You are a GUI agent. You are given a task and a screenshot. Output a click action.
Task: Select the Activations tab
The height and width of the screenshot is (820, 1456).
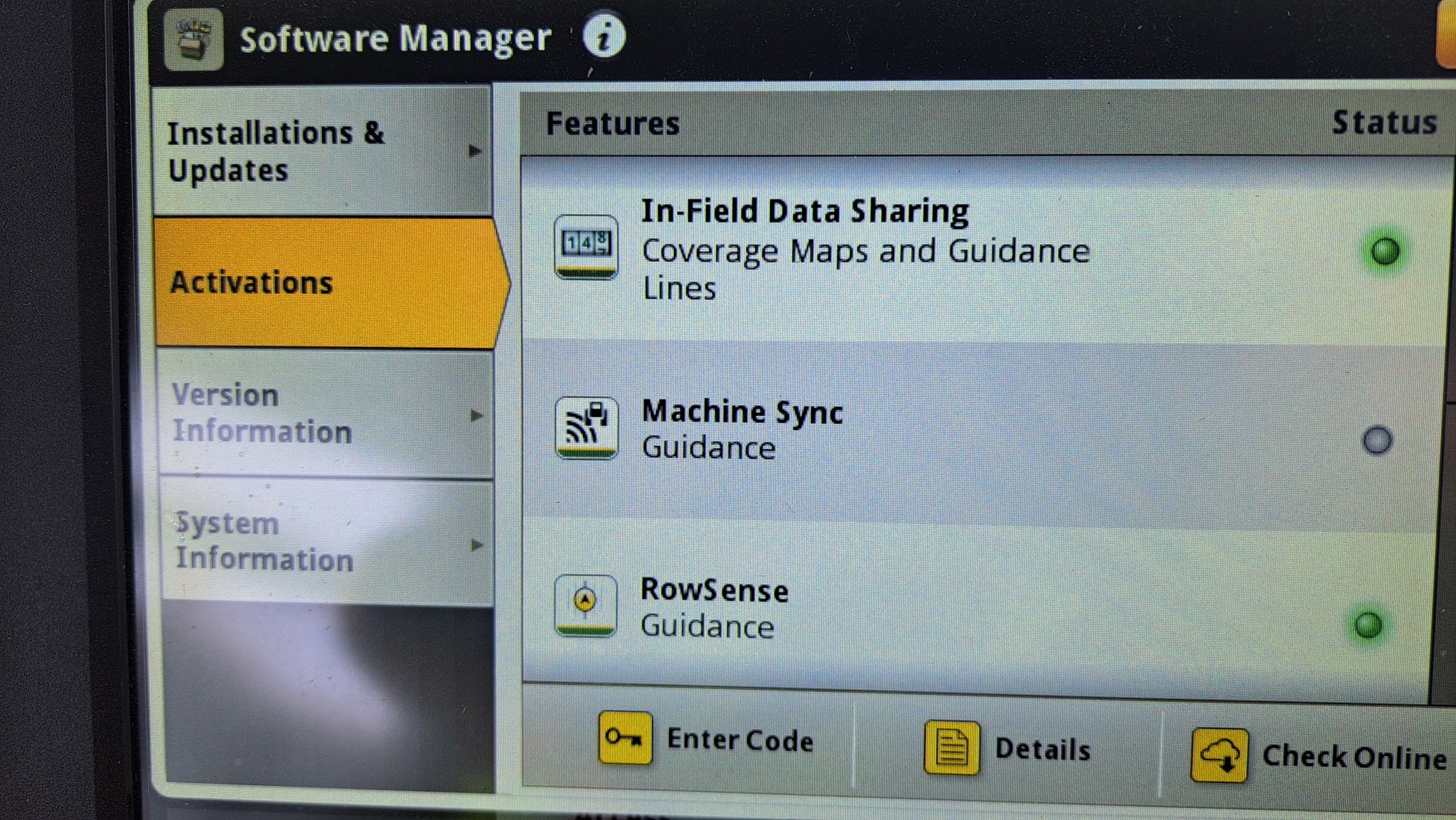331,283
